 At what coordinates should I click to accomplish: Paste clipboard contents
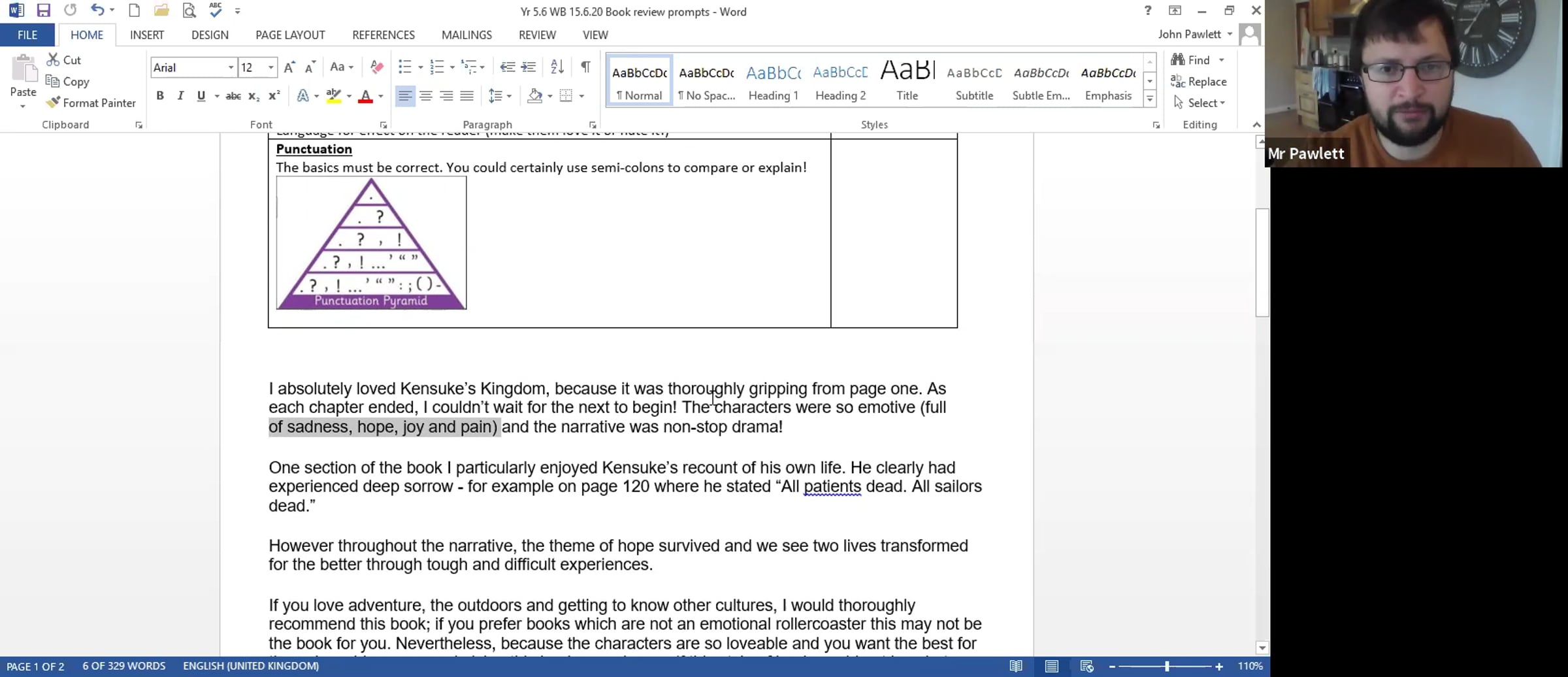click(x=24, y=81)
